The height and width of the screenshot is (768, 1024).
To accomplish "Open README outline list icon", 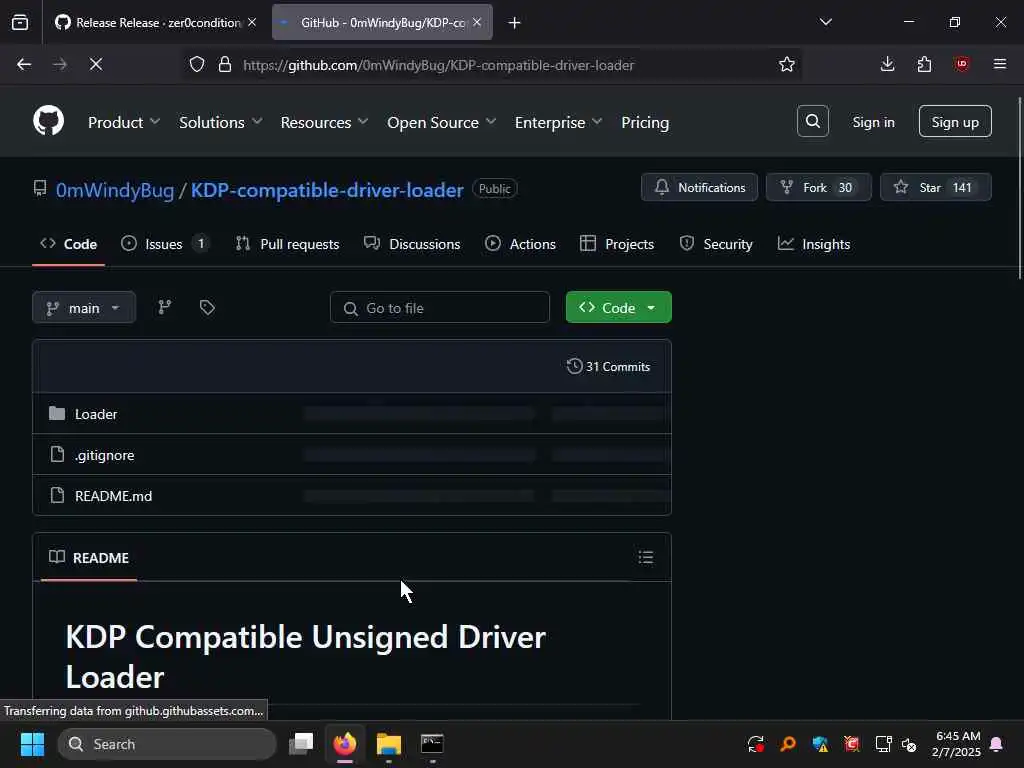I will [645, 557].
